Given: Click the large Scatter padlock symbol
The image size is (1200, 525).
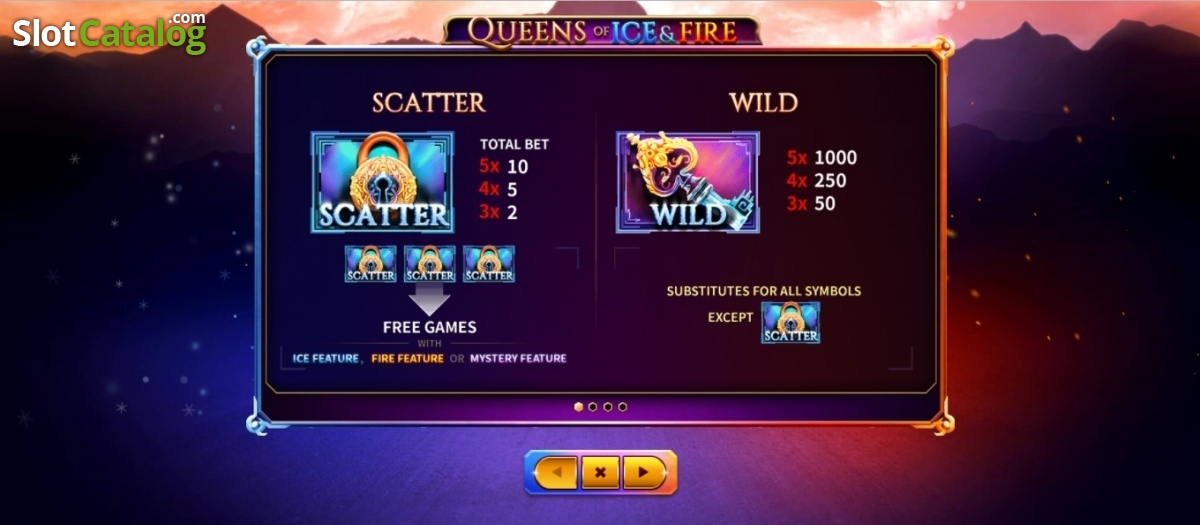Looking at the screenshot, I should click(x=382, y=183).
